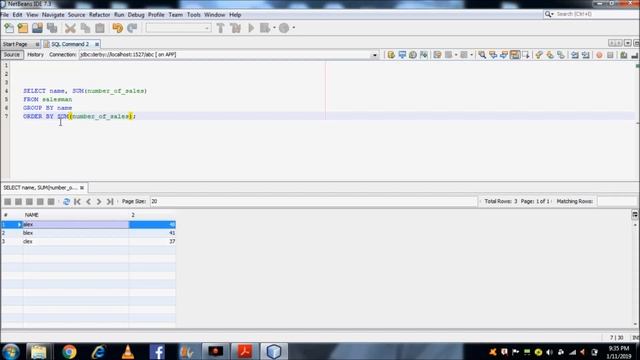This screenshot has width=640, height=360.
Task: Close the SQL Command 2 tab
Action: click(x=97, y=44)
